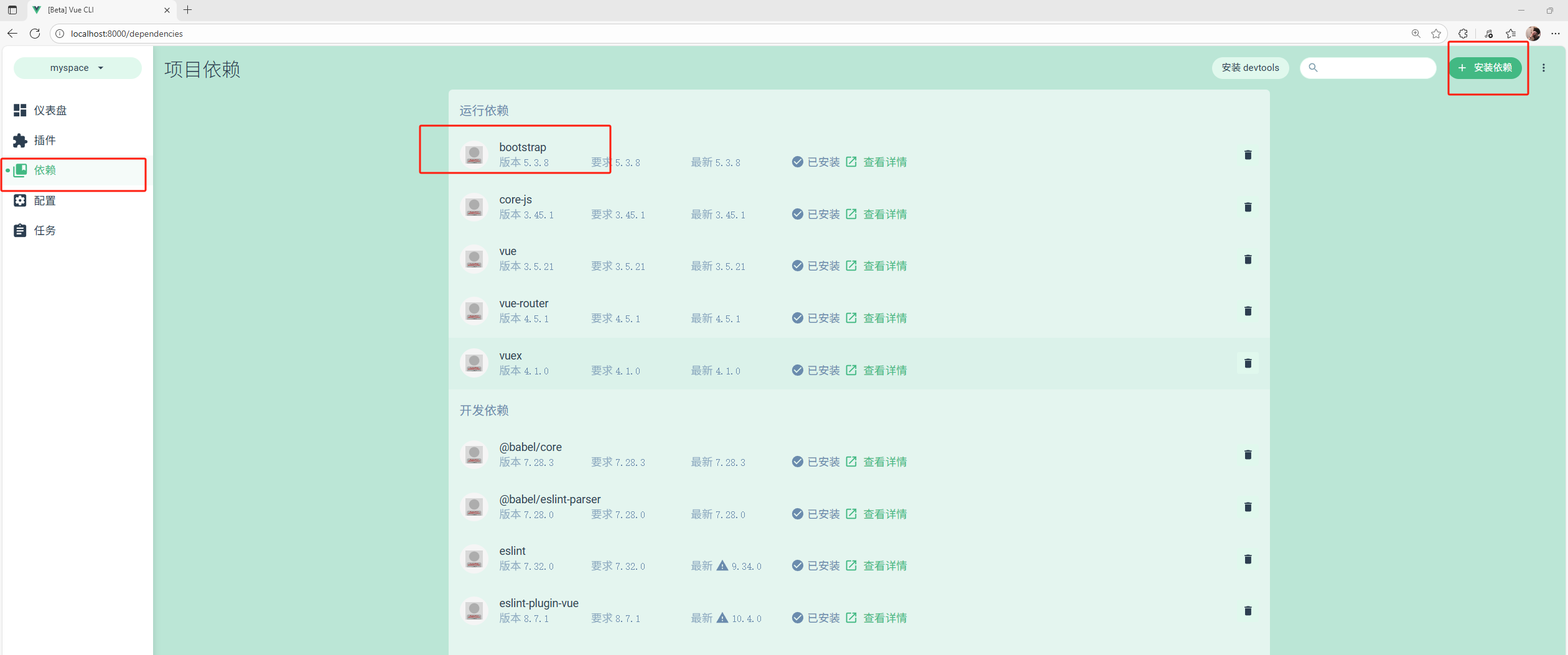Click the bootstrap package avatar icon

pyautogui.click(x=474, y=154)
